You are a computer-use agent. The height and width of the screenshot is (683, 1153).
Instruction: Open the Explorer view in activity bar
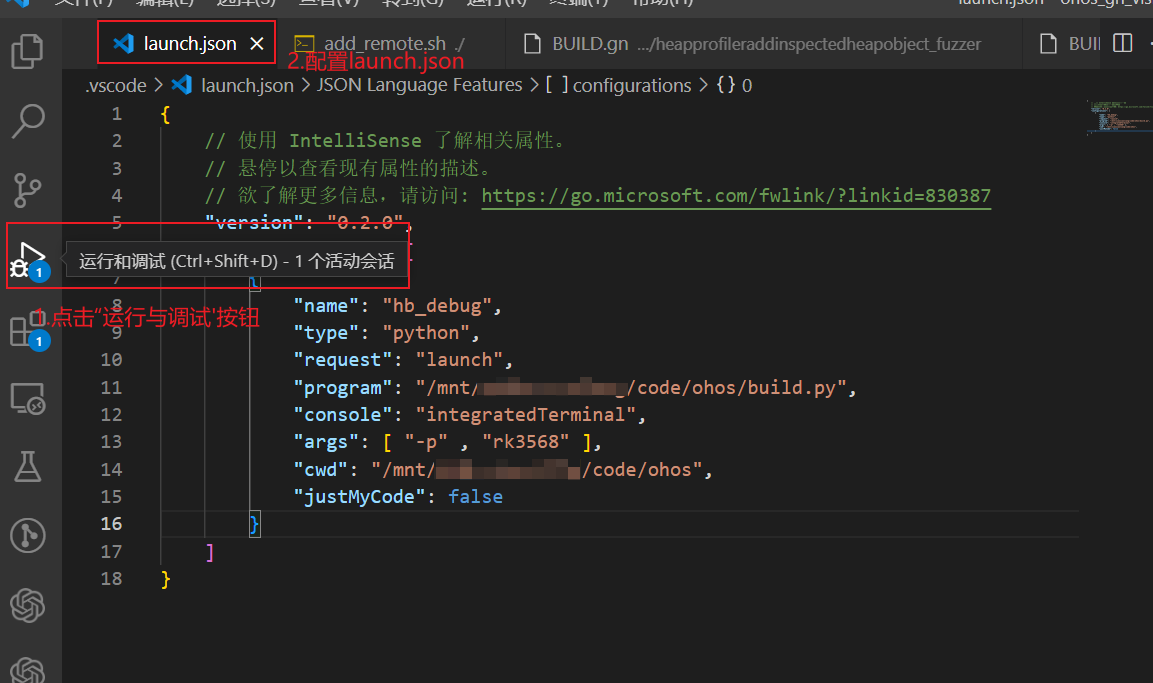pos(27,51)
